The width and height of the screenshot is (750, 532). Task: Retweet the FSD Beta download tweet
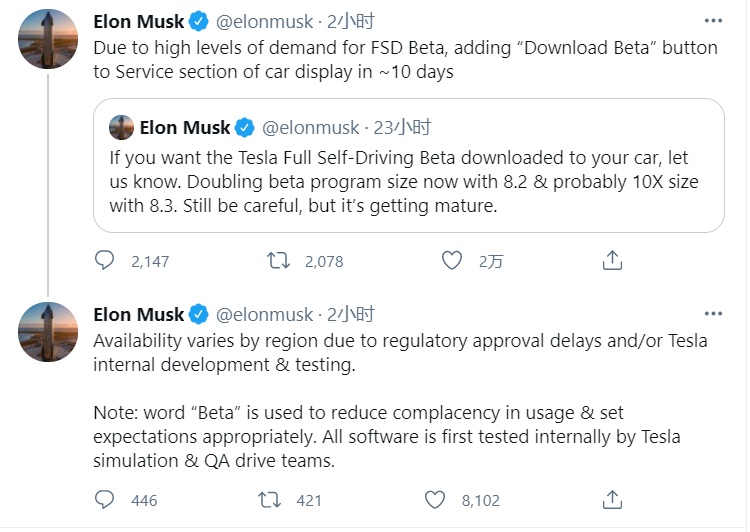(x=278, y=261)
